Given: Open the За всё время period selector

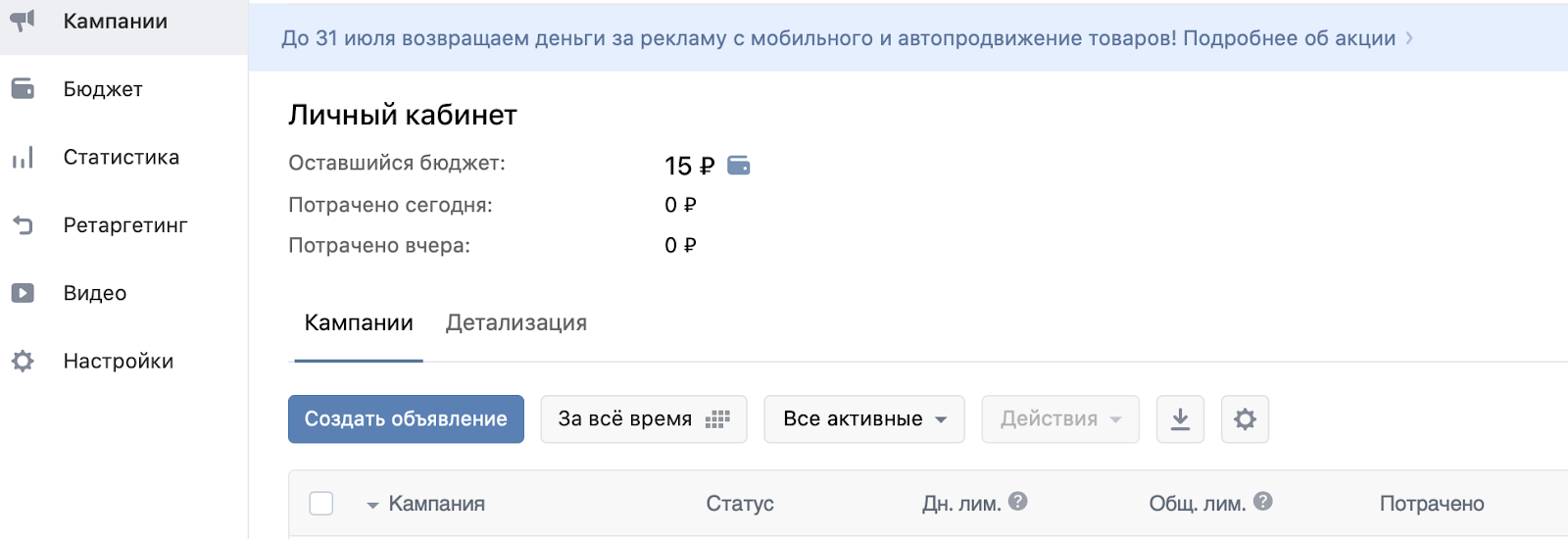Looking at the screenshot, I should [x=644, y=419].
